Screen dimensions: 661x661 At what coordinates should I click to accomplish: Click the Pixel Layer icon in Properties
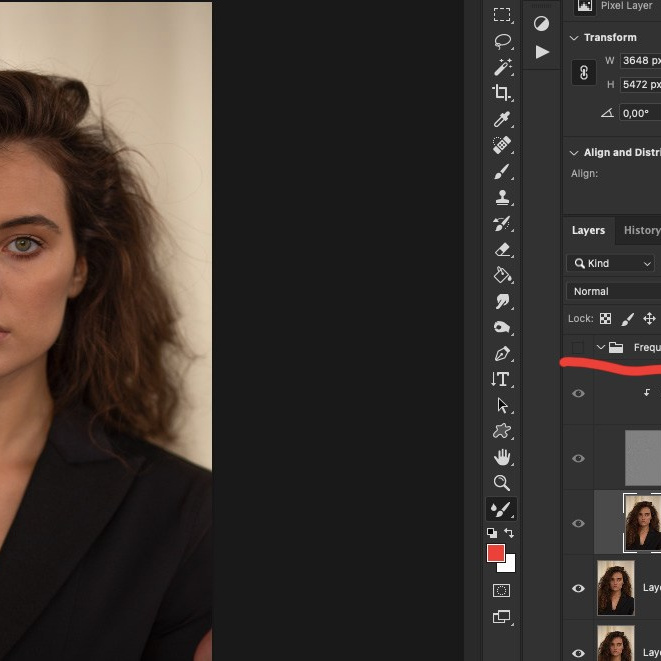tap(585, 6)
